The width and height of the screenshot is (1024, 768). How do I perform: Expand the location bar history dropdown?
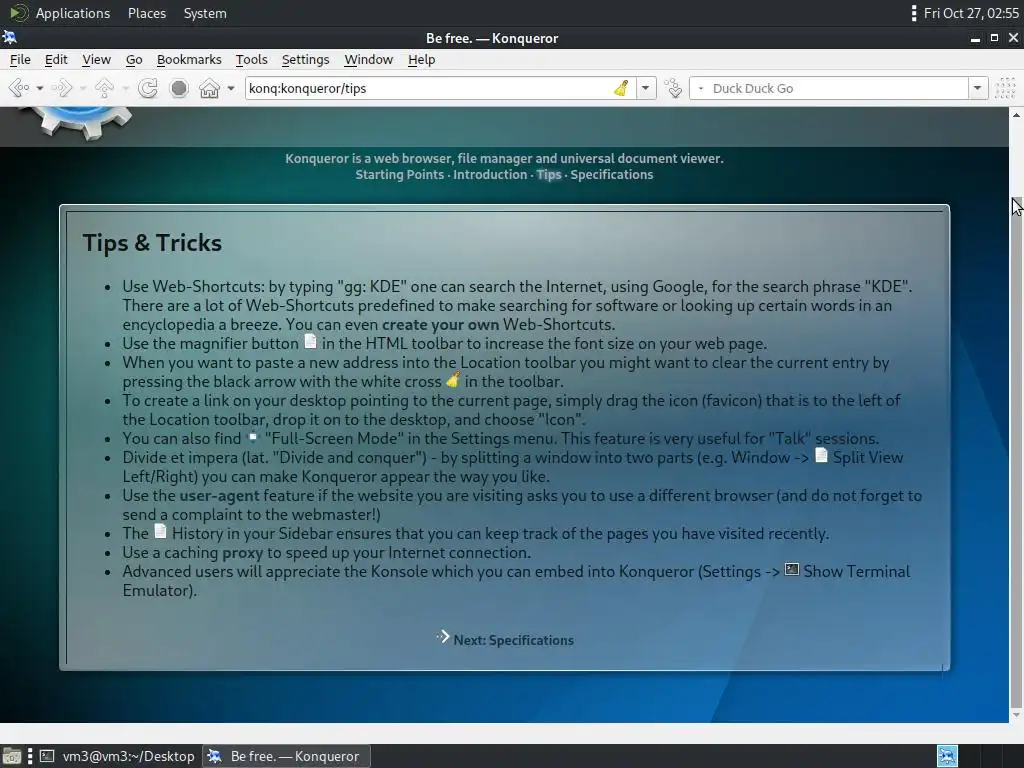coord(645,88)
